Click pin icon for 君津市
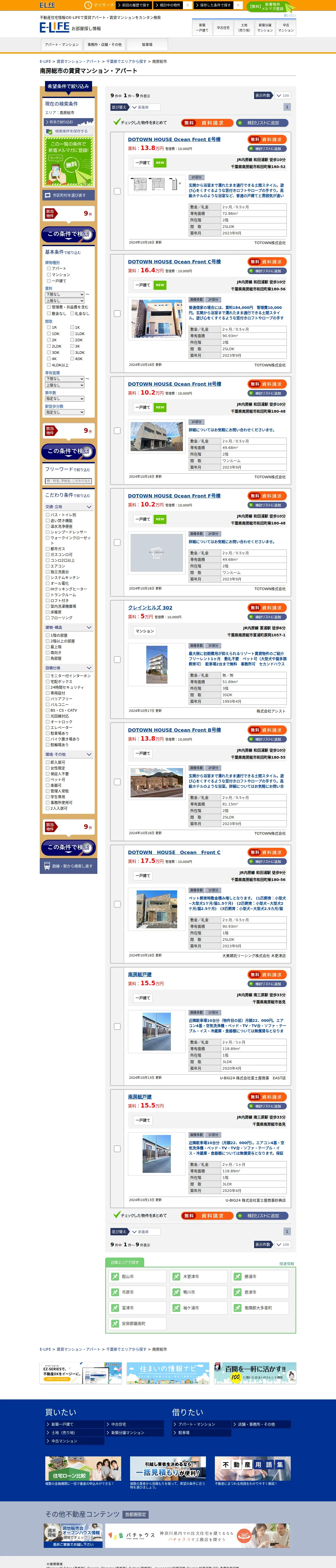The width and height of the screenshot is (336, 1568). [x=238, y=1292]
